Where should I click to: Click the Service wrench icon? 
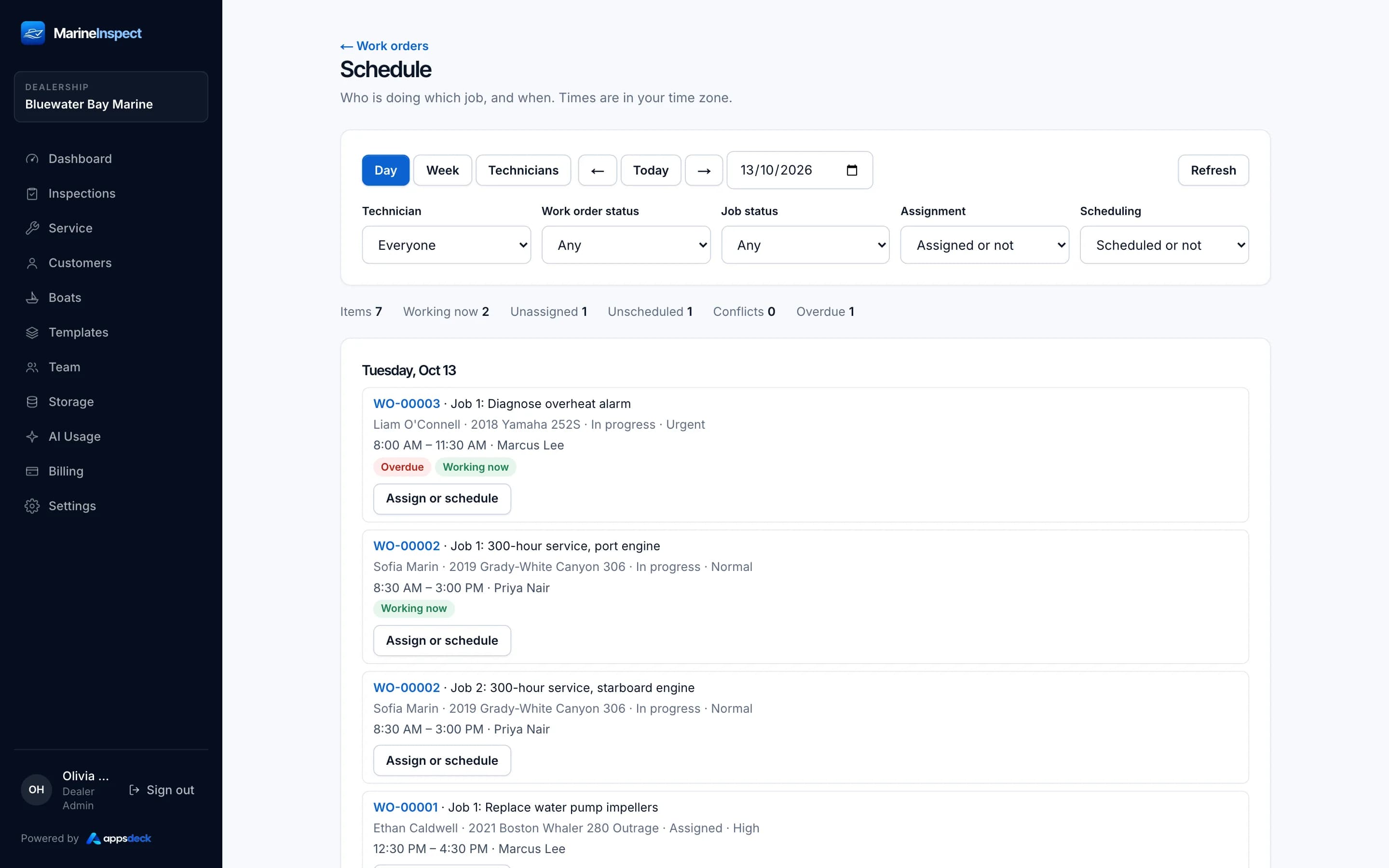coord(32,228)
